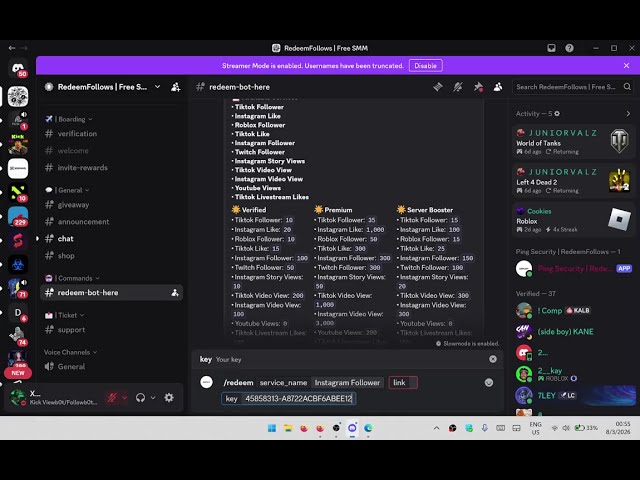Collapse the General category
The image size is (640, 480).
[x=67, y=190]
